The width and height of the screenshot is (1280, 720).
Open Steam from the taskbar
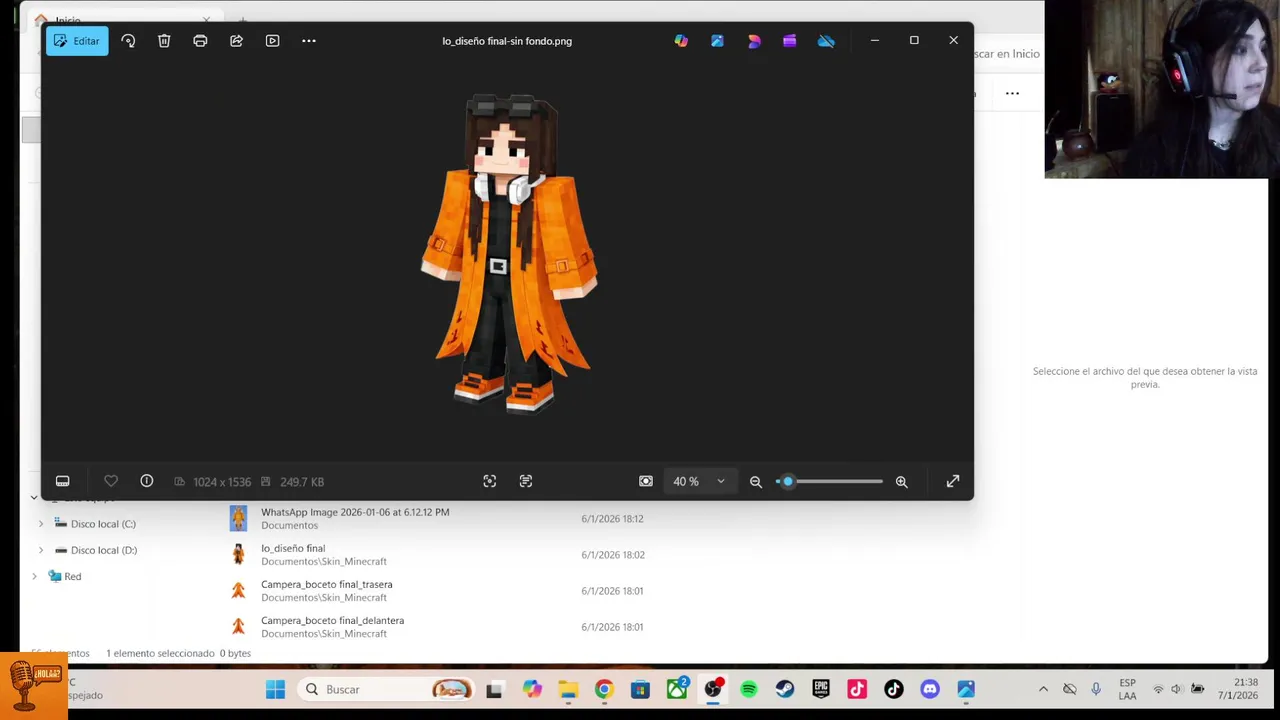coord(785,689)
